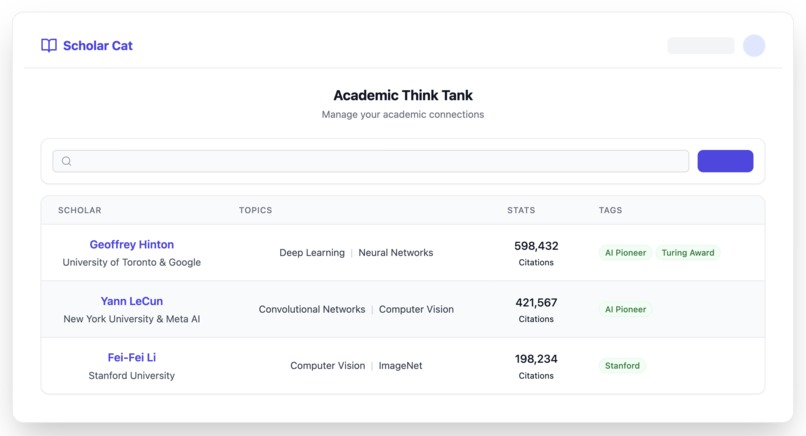Open Geoffrey Hinton's scholar profile
Viewport: 806px width, 436px height.
[132, 244]
